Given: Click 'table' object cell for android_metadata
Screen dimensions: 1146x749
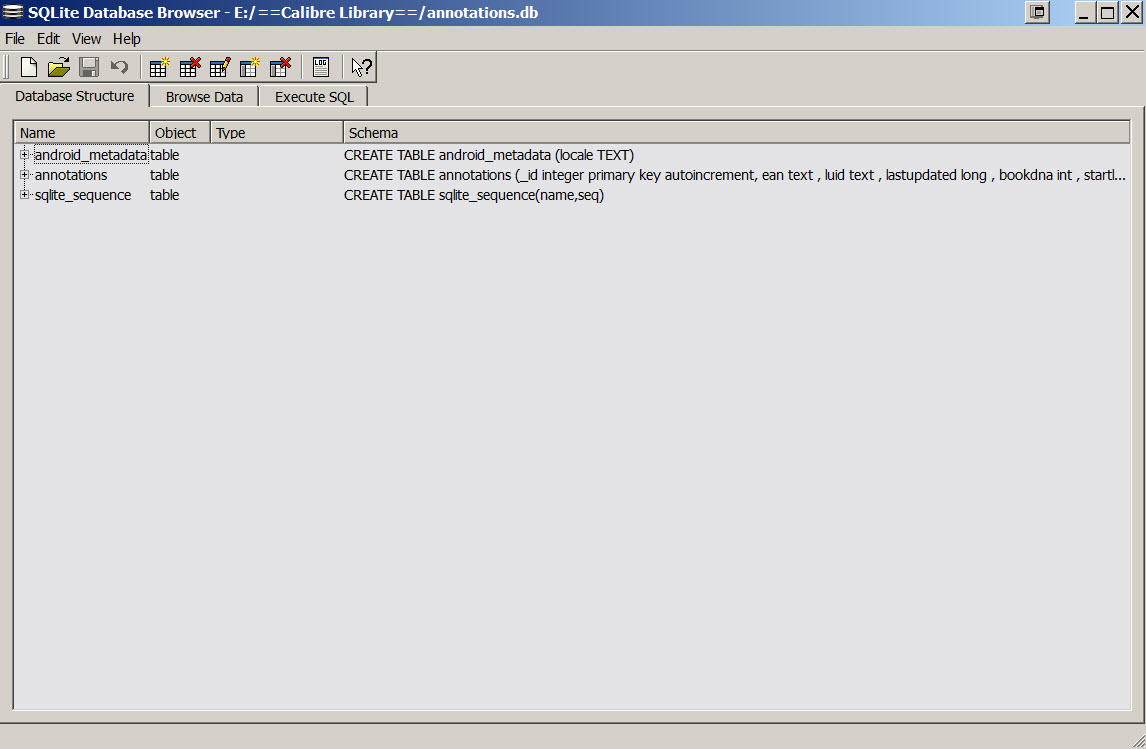Looking at the screenshot, I should click(x=164, y=155).
